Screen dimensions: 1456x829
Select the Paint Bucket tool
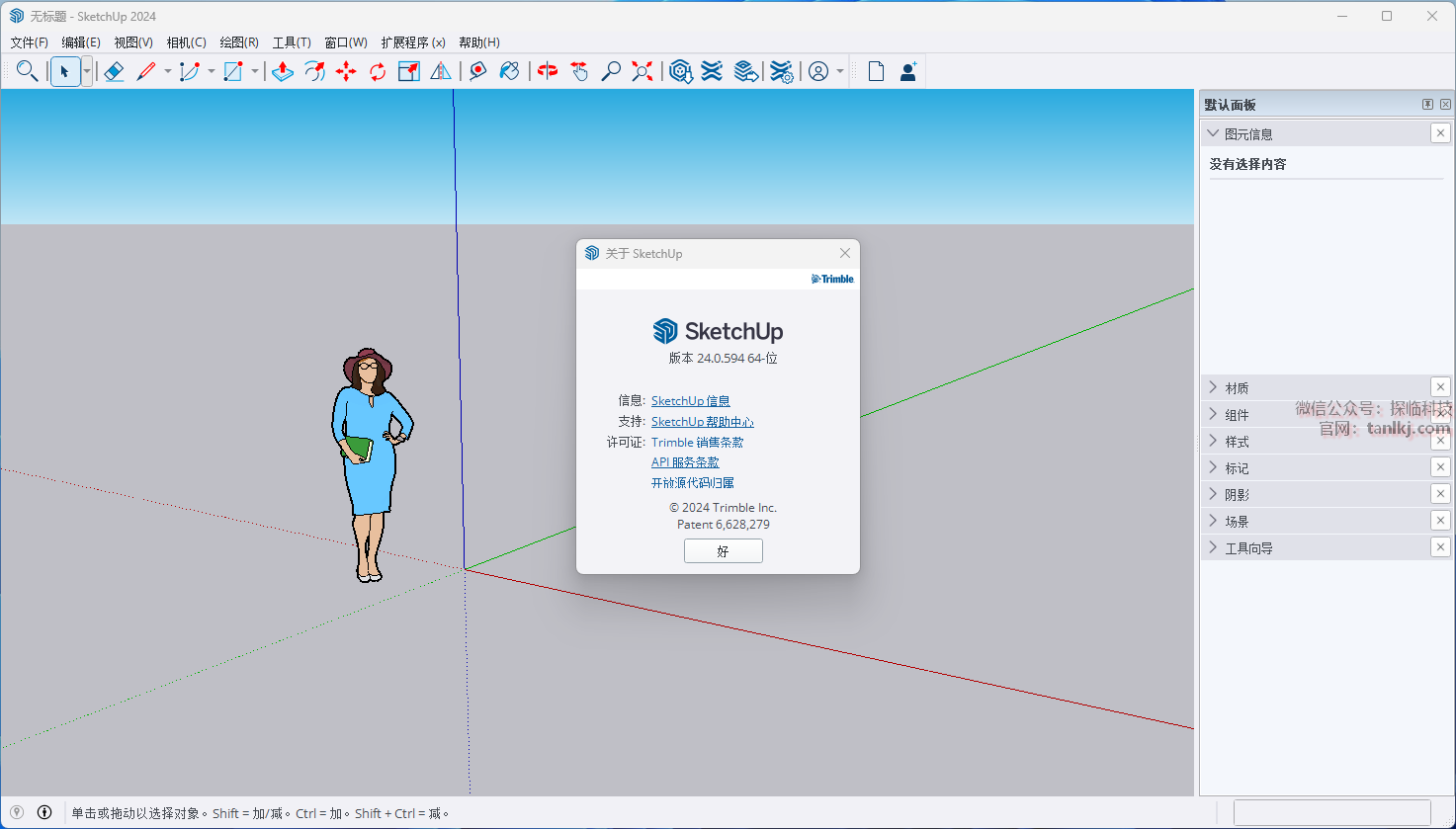coord(510,71)
